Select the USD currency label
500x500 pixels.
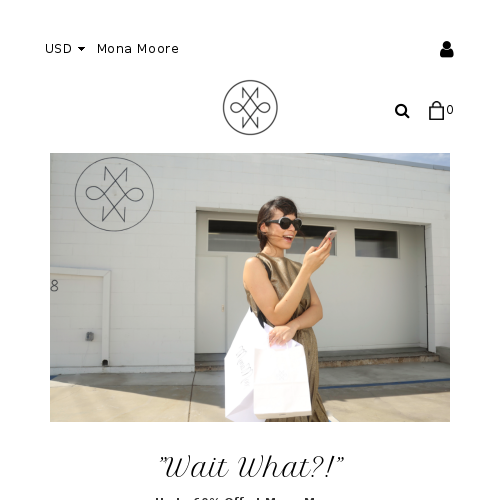pos(58,49)
